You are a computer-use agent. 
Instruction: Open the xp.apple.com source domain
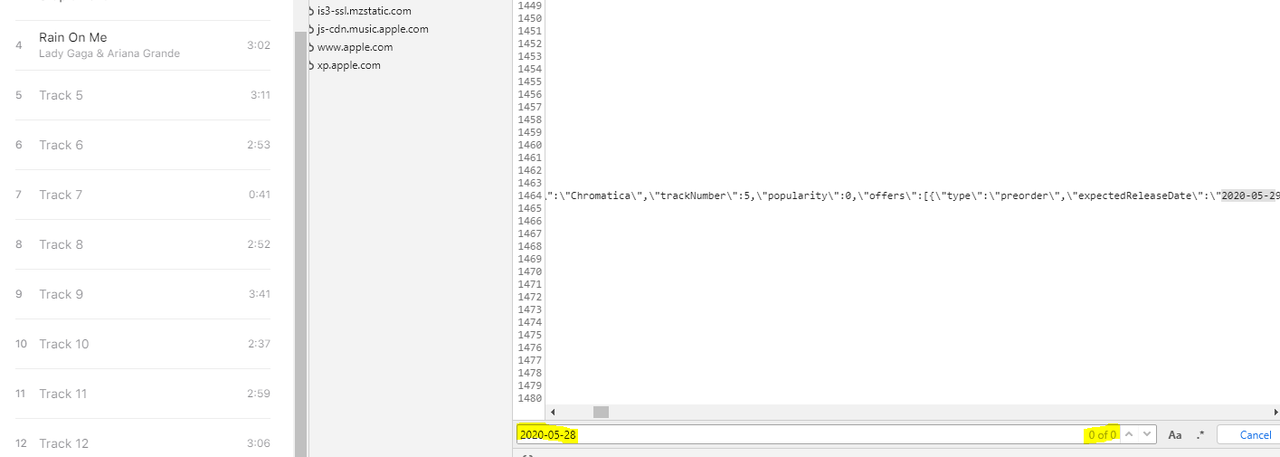point(349,65)
